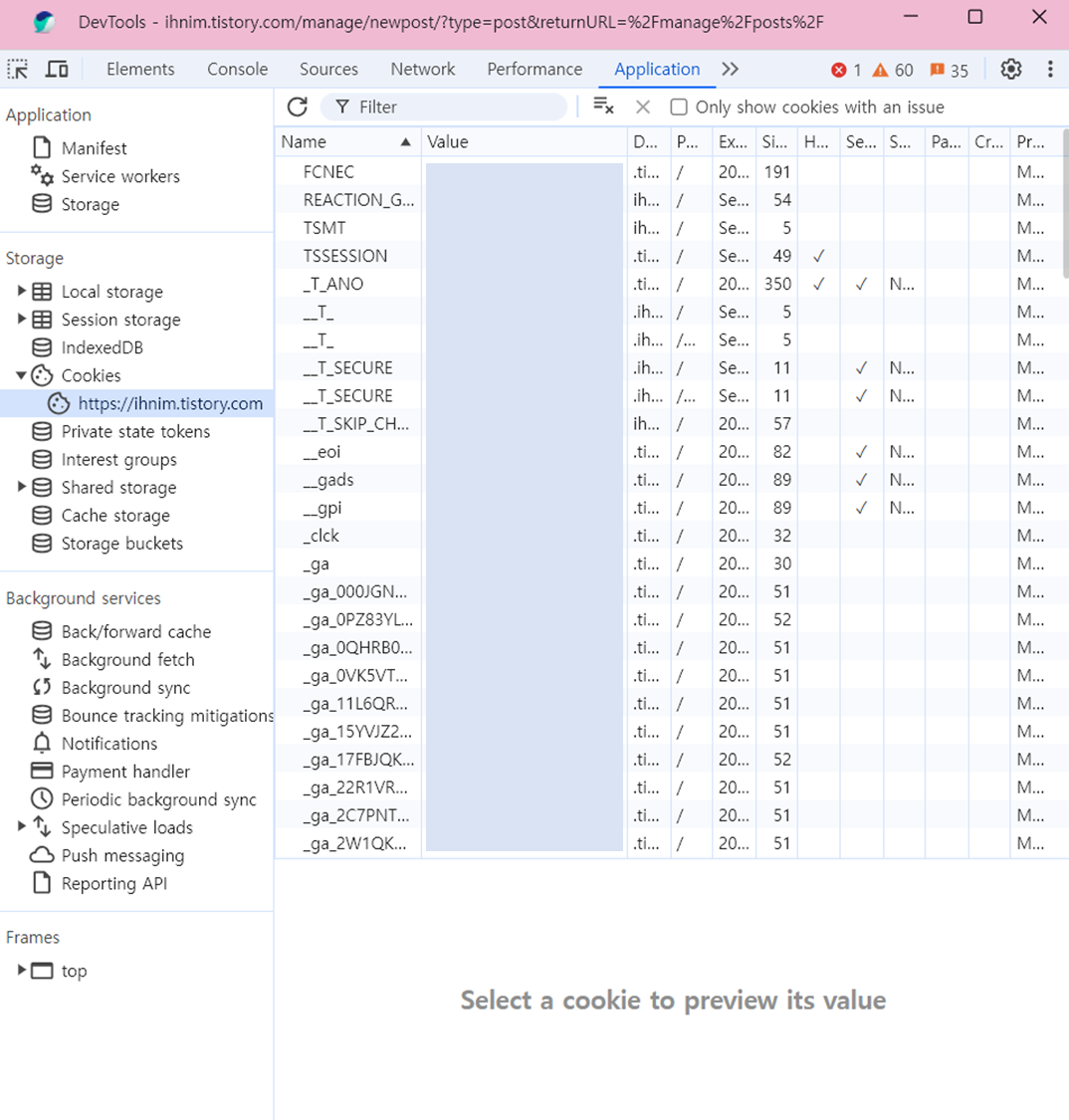
Task: Select the REACTION_G... cookie row
Action: [669, 200]
